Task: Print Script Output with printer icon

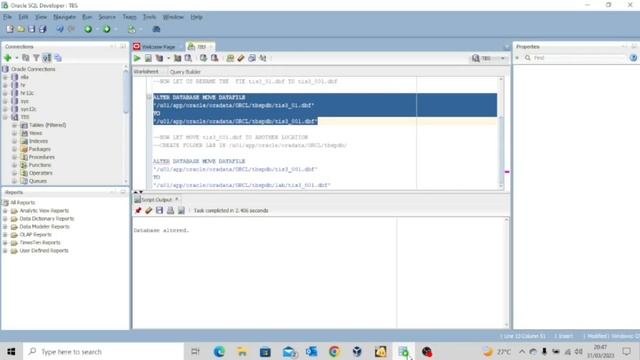Action: pyautogui.click(x=170, y=211)
